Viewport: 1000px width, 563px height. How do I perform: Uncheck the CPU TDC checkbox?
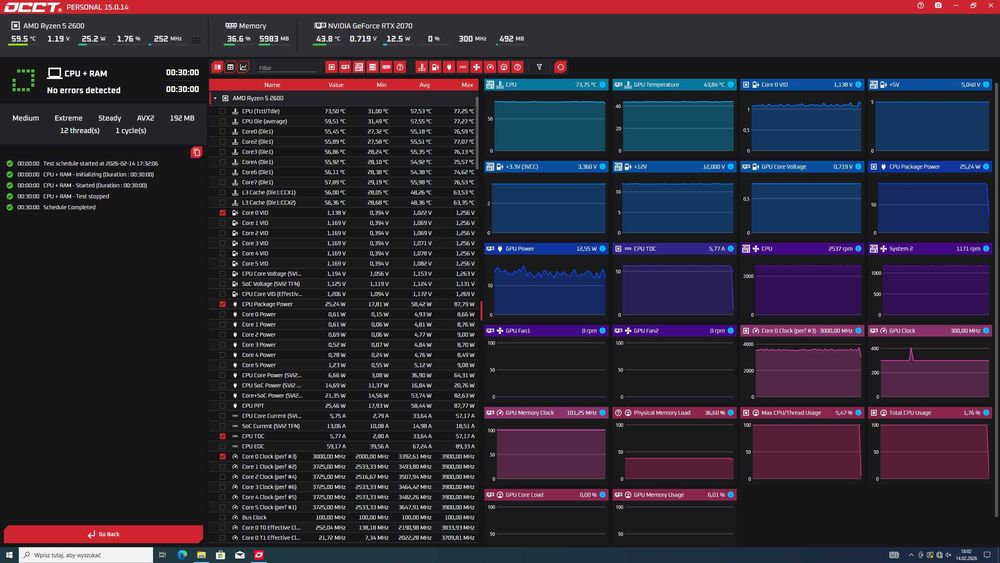(x=223, y=436)
